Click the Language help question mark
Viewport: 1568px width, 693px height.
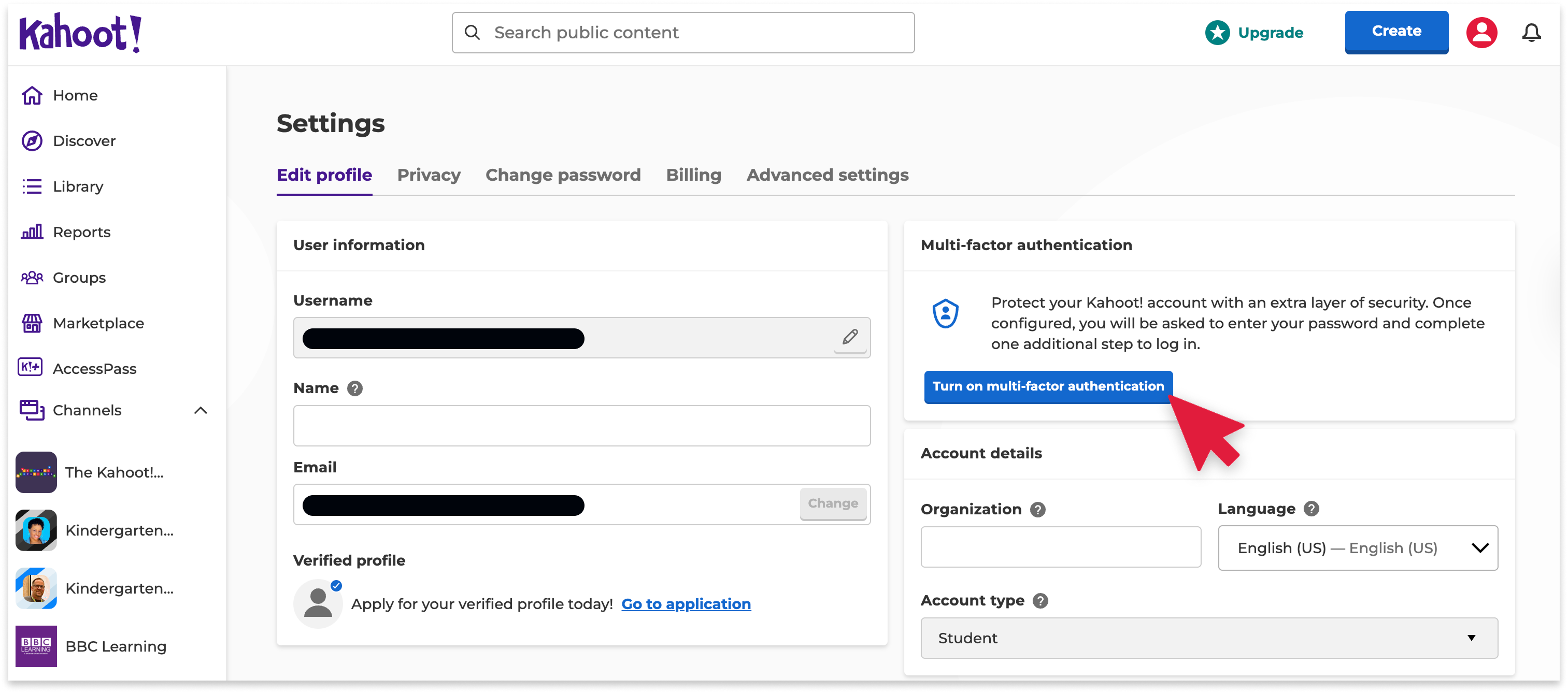[x=1311, y=509]
